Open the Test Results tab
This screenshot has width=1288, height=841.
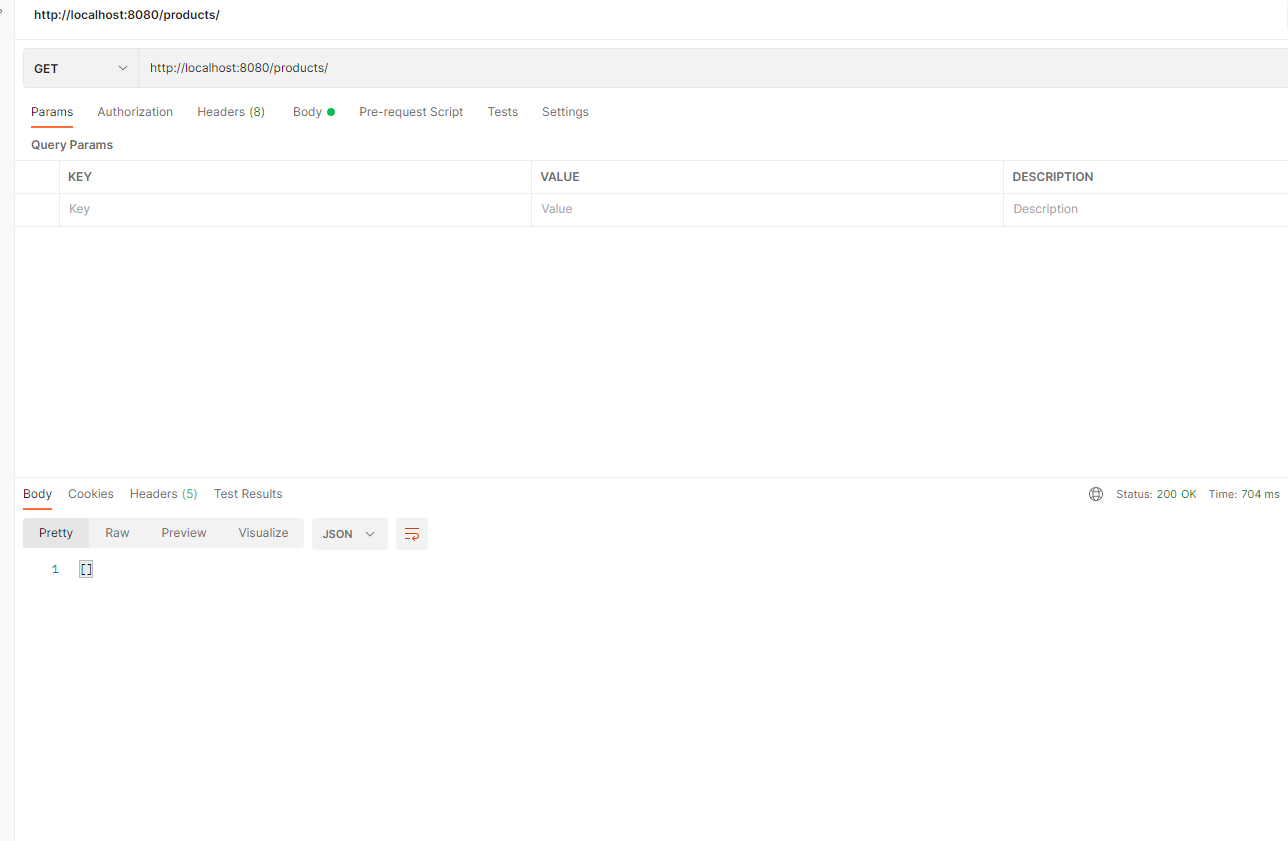[248, 494]
